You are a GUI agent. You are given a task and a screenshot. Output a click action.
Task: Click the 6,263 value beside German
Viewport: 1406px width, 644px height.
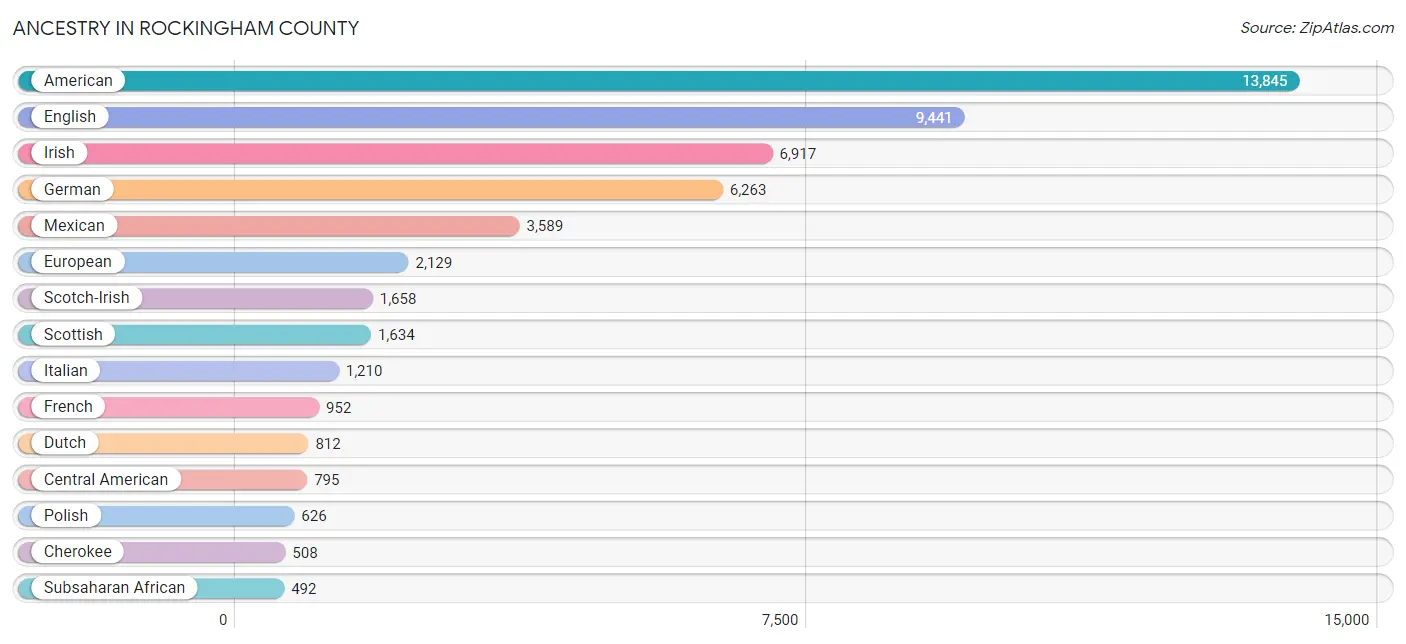pos(748,189)
